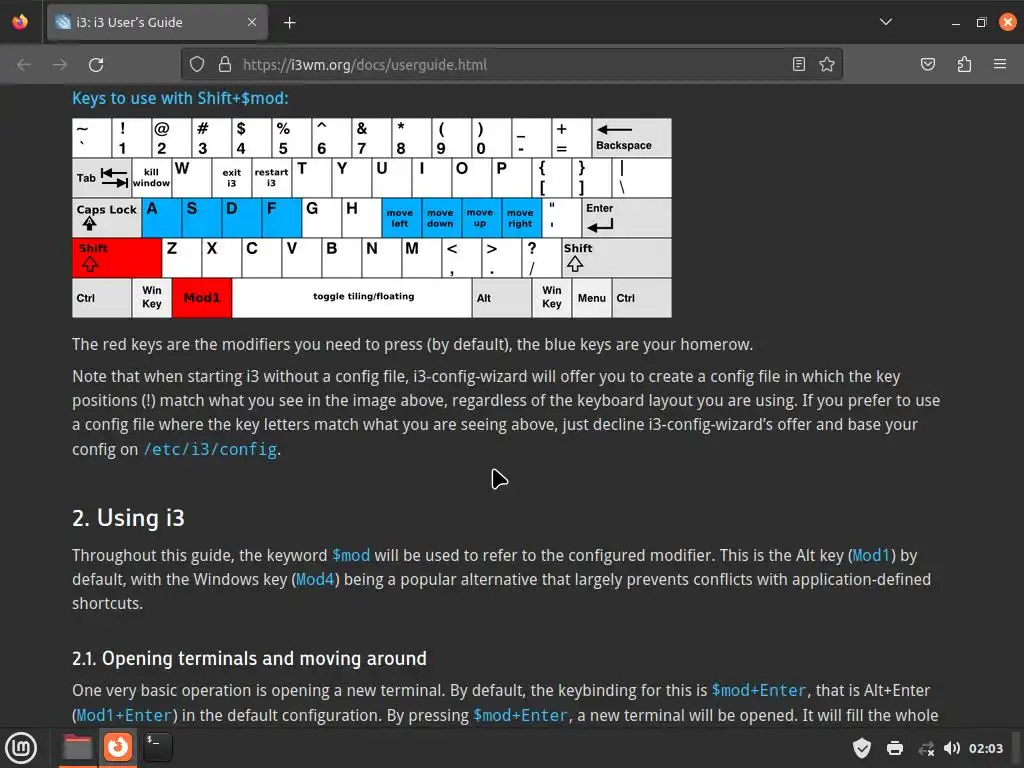The width and height of the screenshot is (1024, 768).
Task: Toggle reader view icon
Action: point(799,65)
